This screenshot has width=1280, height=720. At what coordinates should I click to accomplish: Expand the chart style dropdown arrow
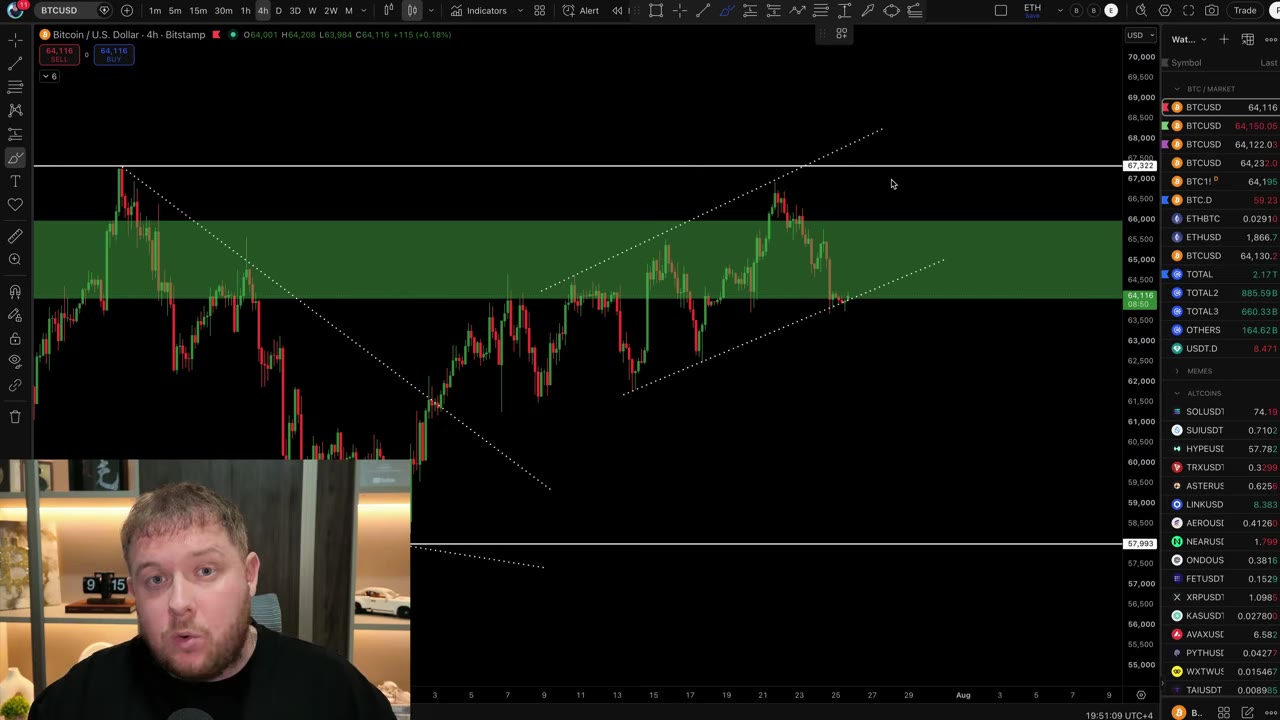[431, 11]
